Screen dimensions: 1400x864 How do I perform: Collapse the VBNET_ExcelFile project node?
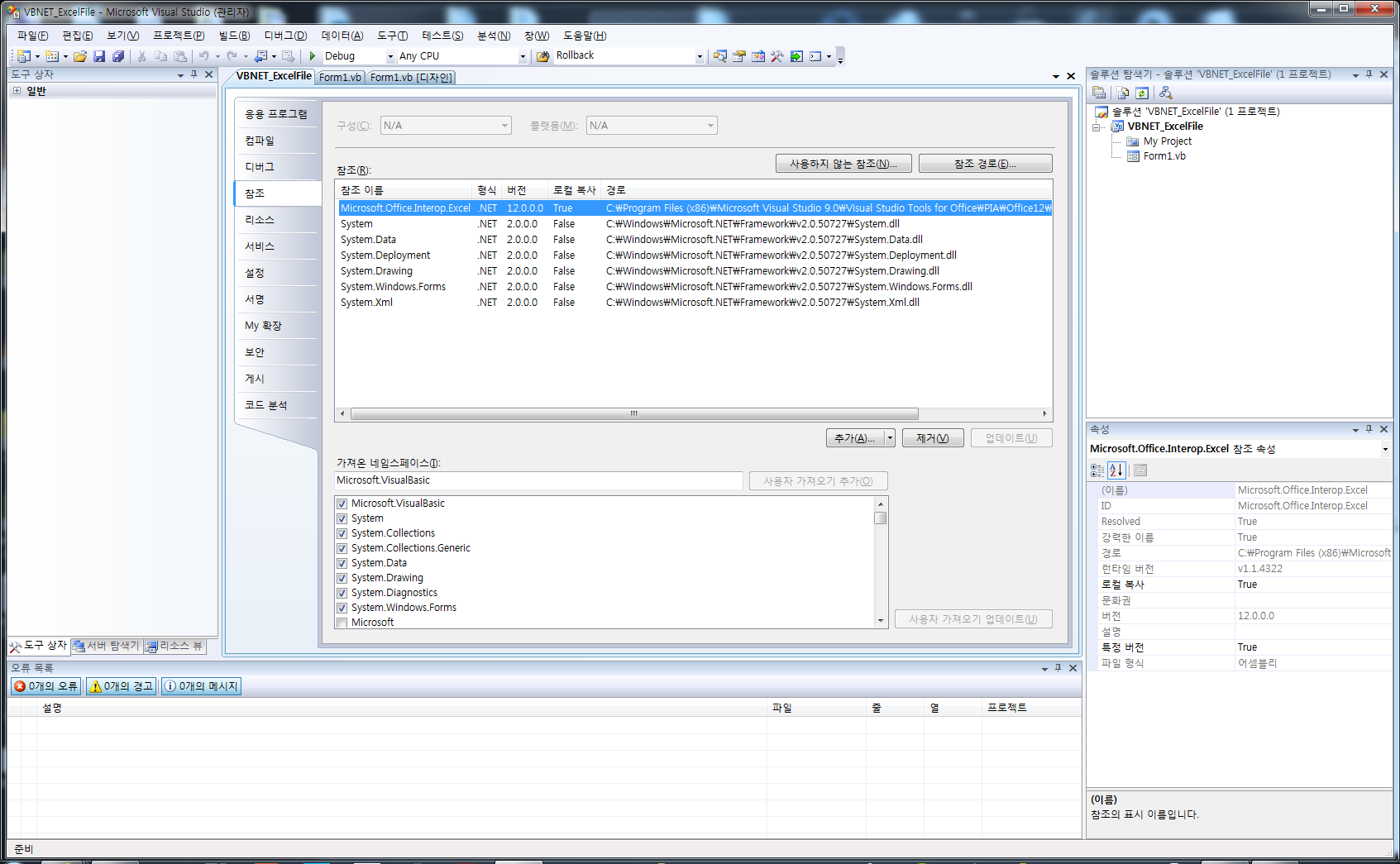click(x=1097, y=127)
